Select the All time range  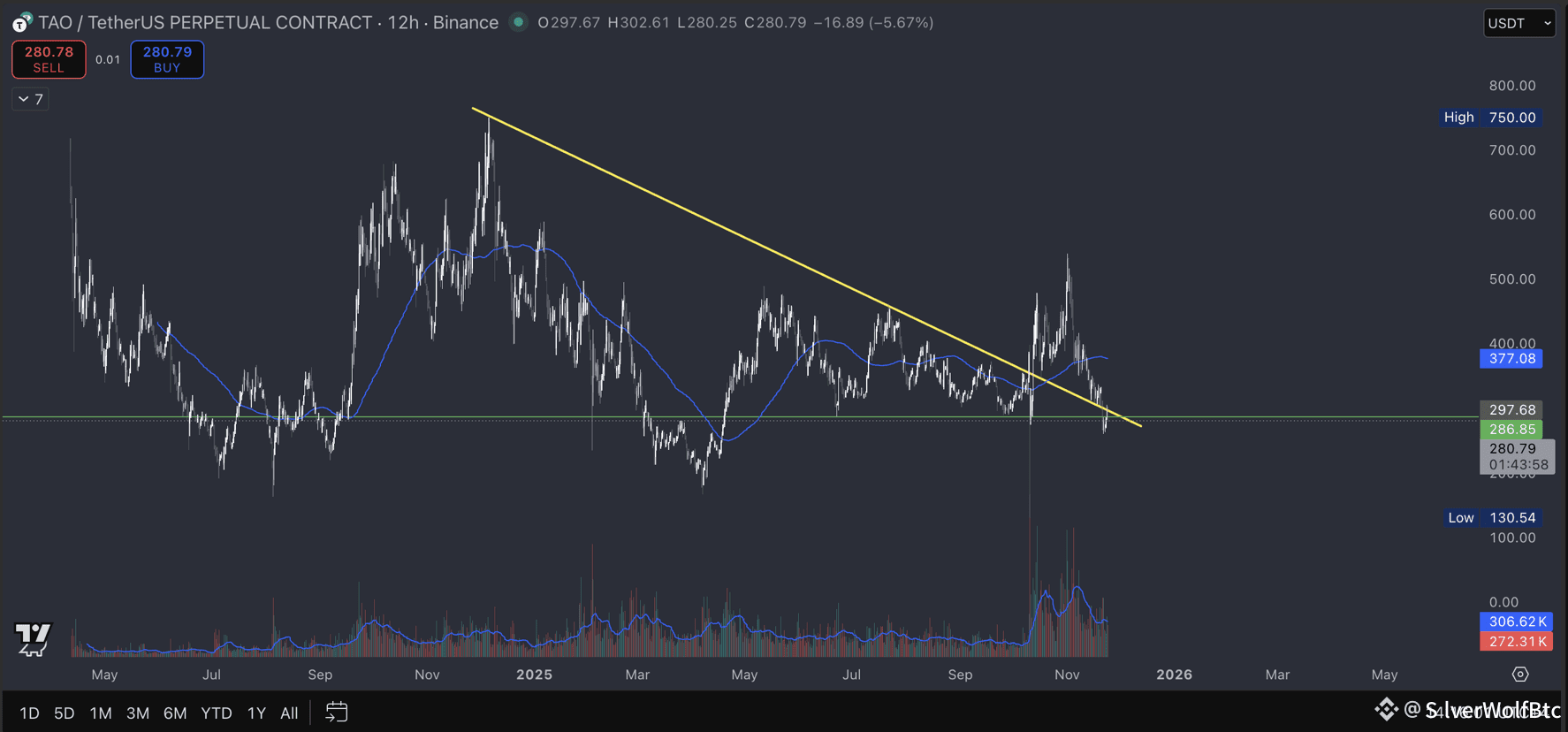(289, 713)
